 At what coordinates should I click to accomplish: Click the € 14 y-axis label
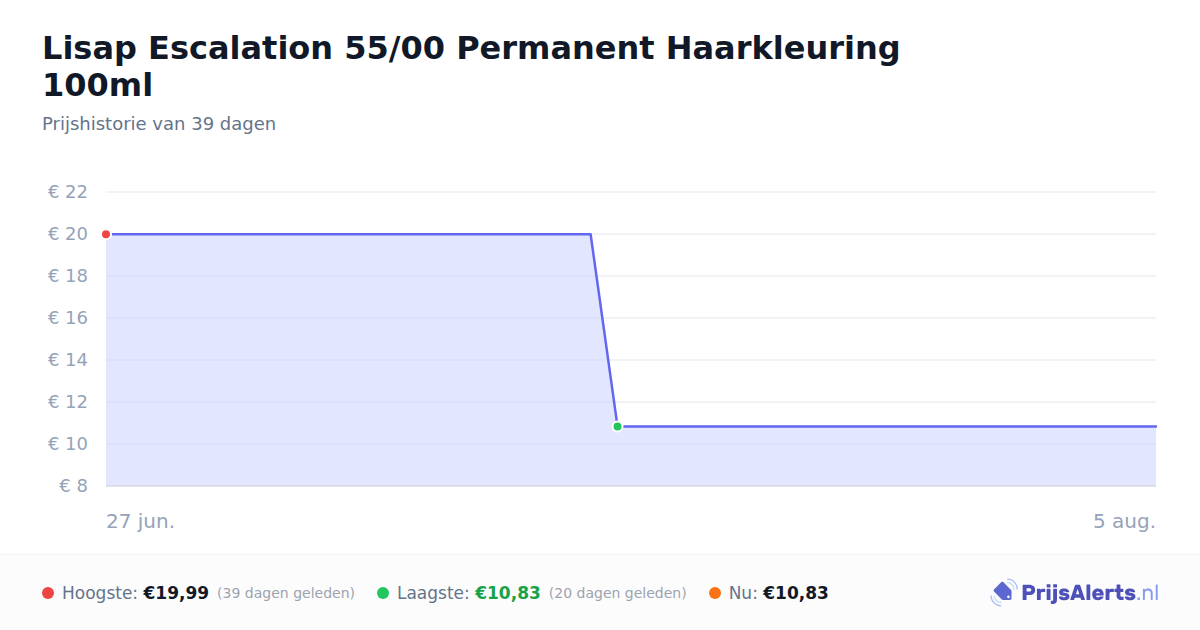tap(68, 360)
